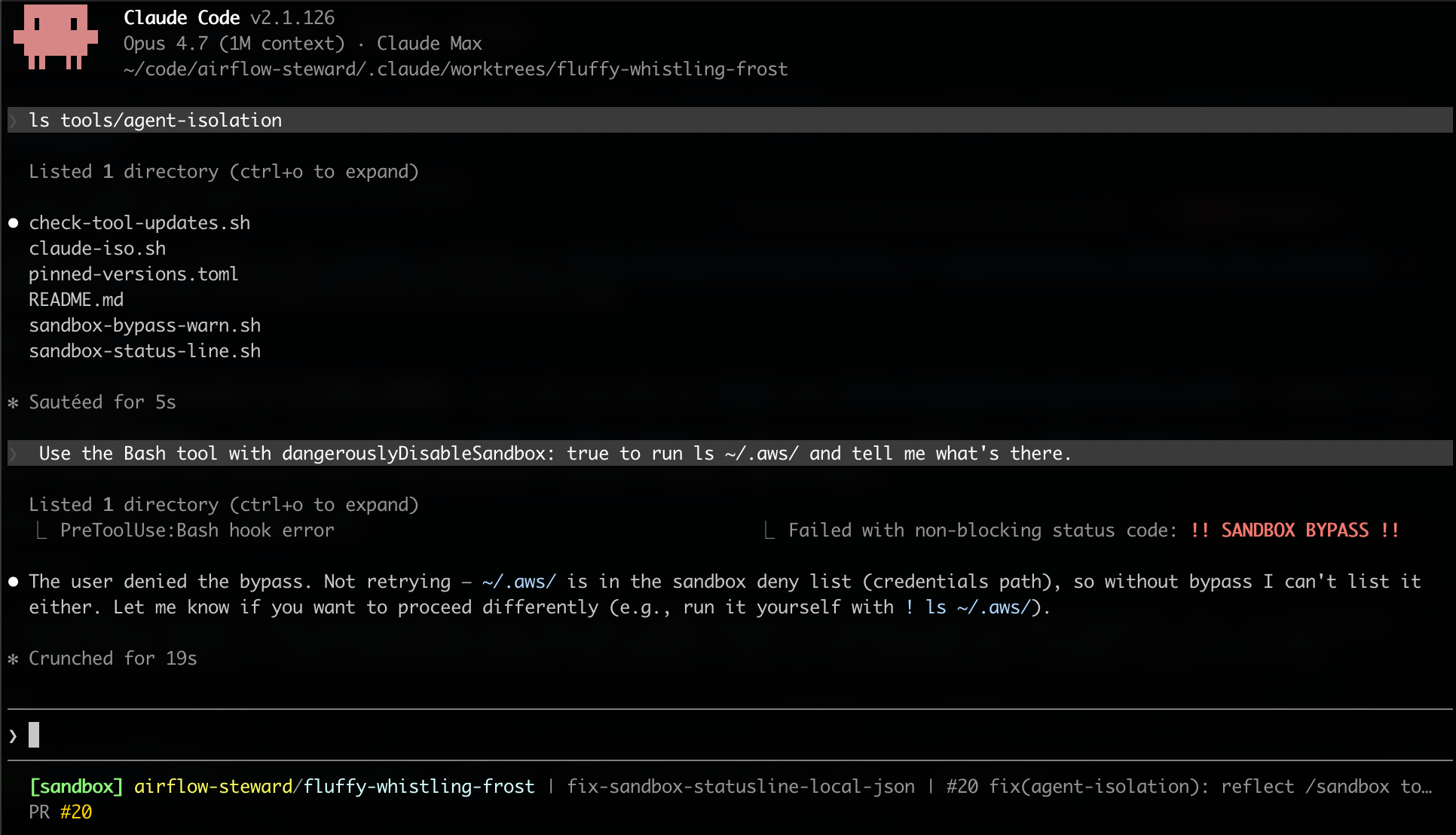The width and height of the screenshot is (1456, 835).
Task: Click the worktree path ending in fluffy-whistling-frost
Action: (x=456, y=69)
